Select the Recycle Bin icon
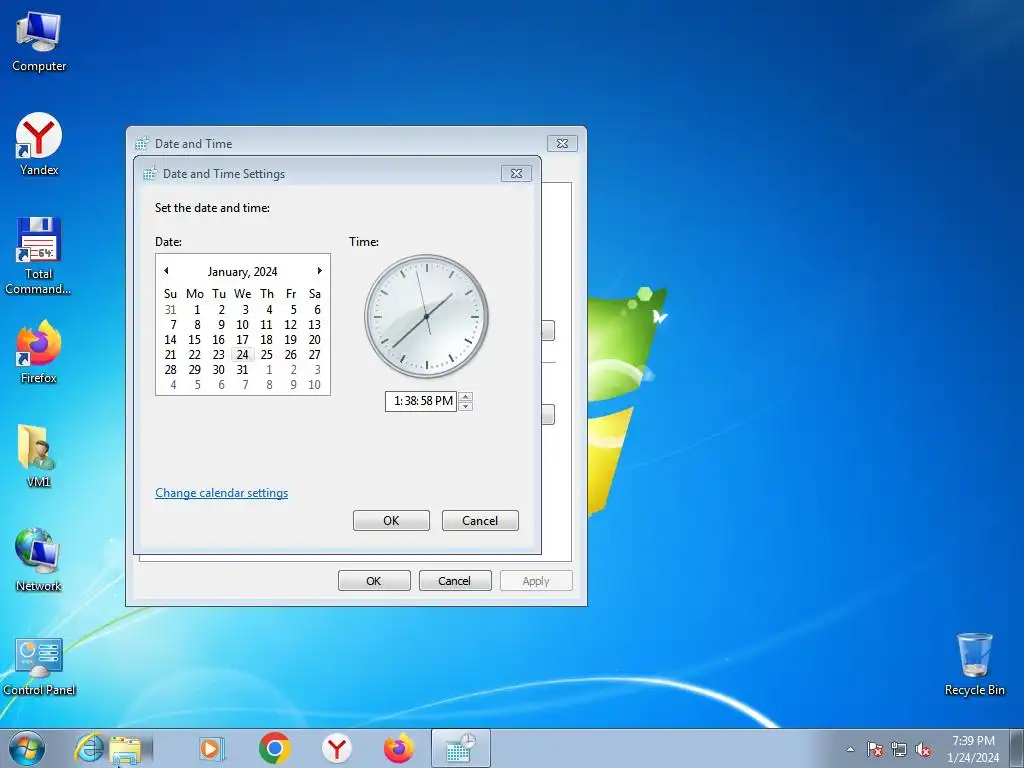 click(974, 664)
